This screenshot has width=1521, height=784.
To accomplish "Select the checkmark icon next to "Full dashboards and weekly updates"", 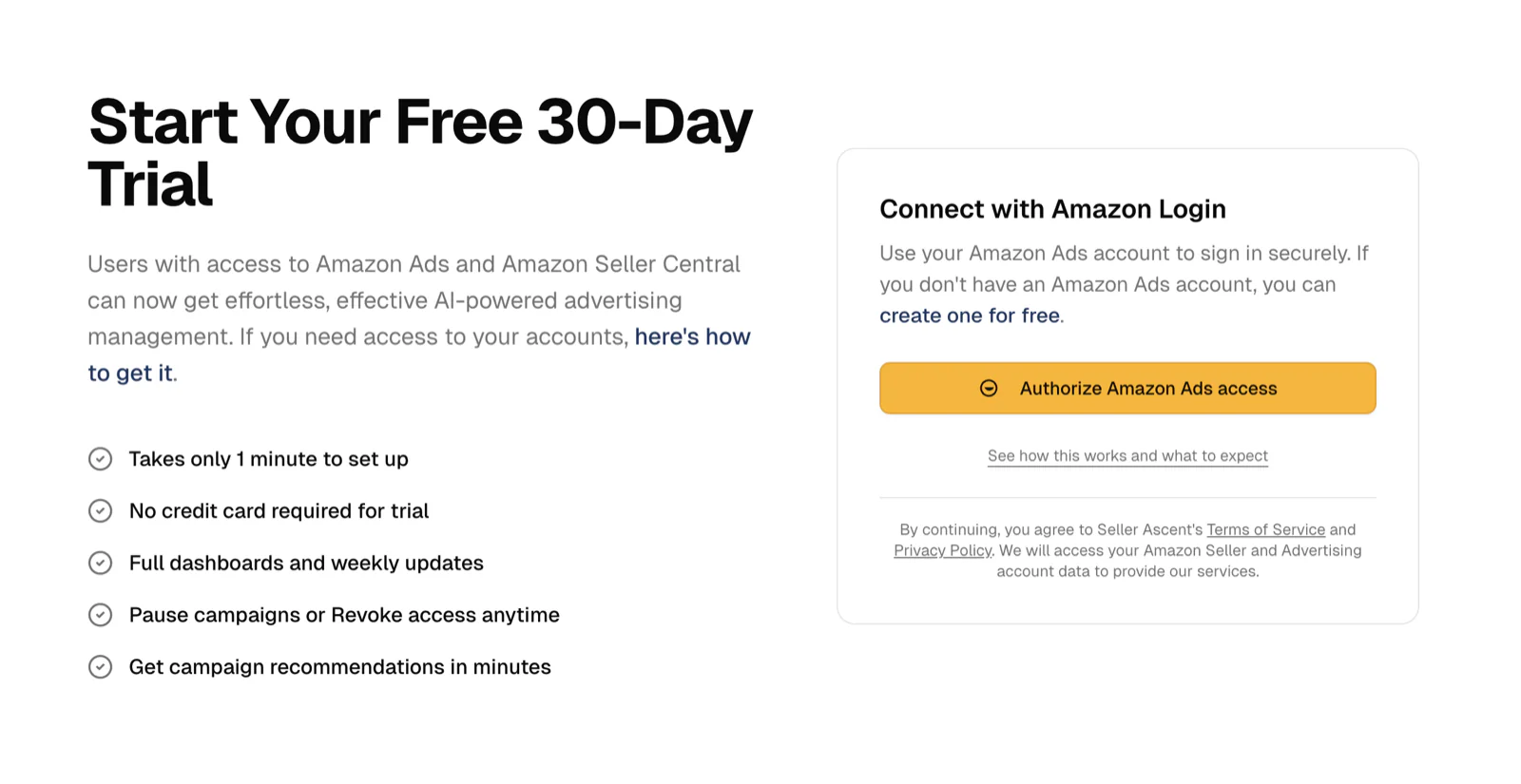I will click(x=101, y=563).
